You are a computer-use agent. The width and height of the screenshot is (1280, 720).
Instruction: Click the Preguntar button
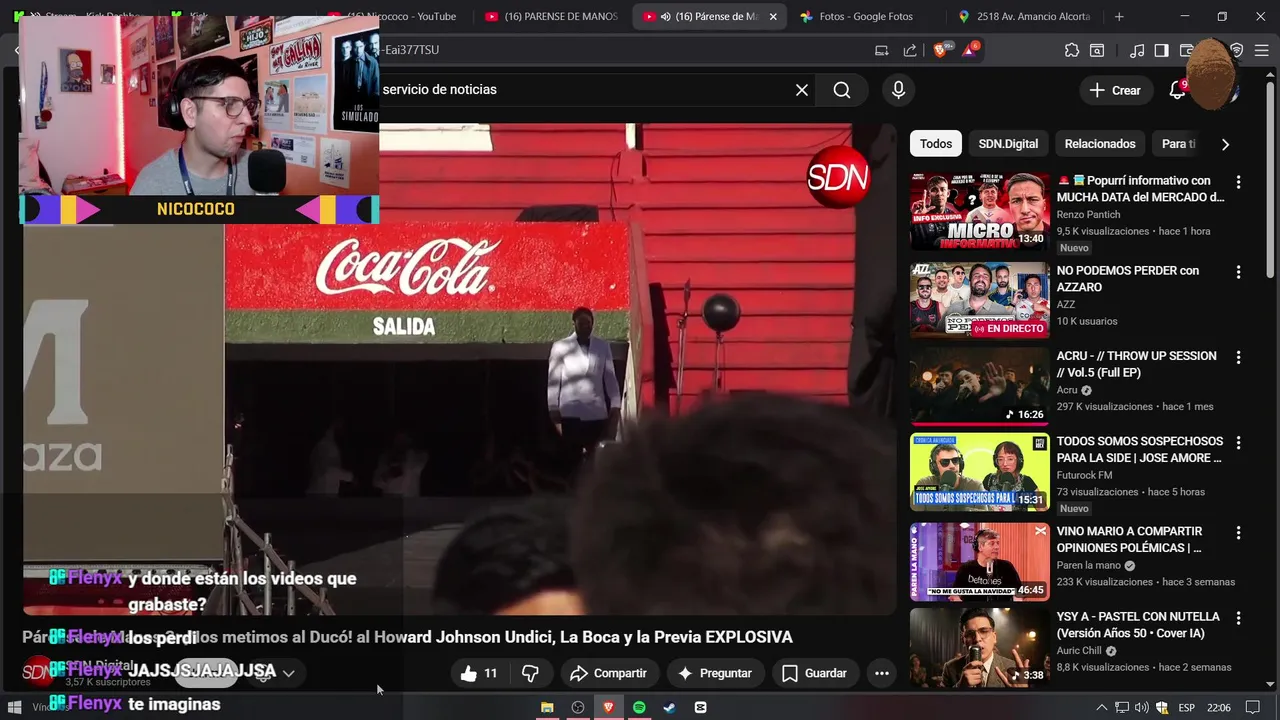(x=714, y=673)
